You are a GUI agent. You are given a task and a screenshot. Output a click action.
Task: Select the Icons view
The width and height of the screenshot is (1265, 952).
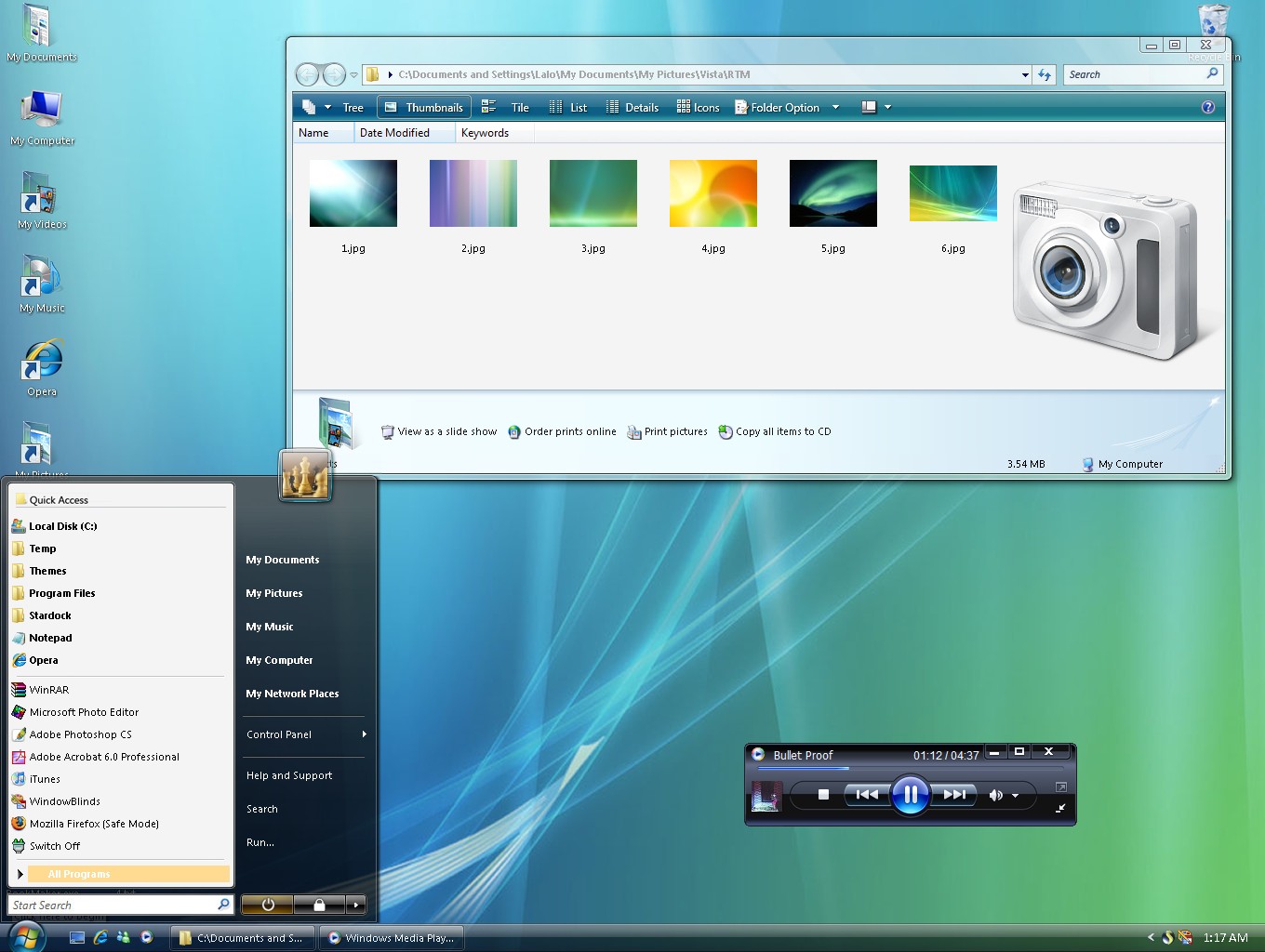pyautogui.click(x=698, y=106)
